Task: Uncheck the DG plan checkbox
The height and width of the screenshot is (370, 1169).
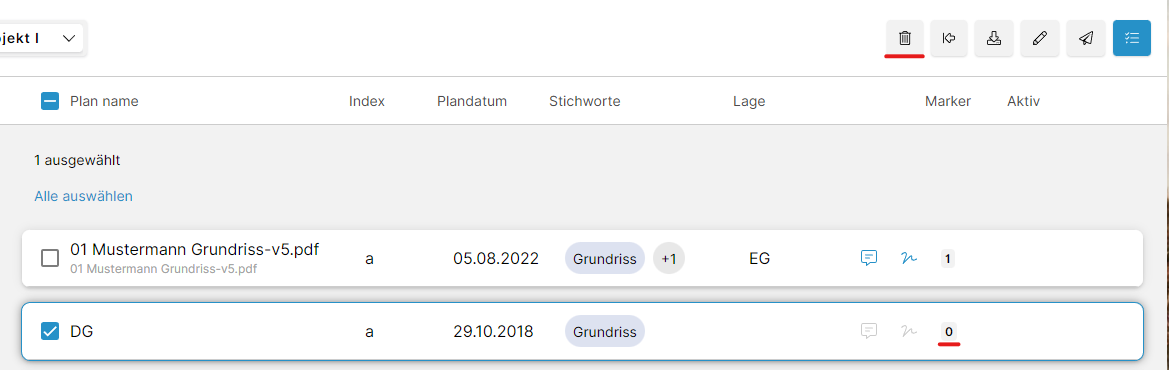Action: coord(50,330)
